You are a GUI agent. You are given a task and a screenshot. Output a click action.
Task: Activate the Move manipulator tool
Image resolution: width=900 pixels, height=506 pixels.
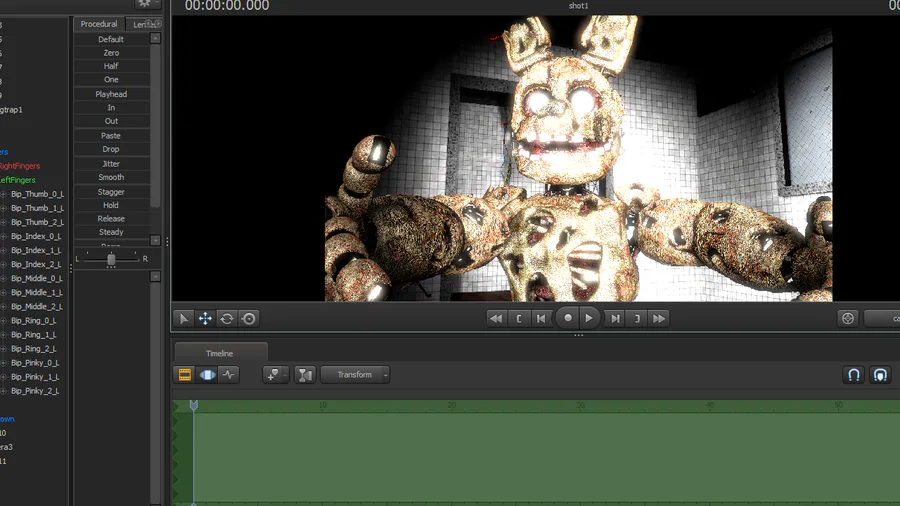[x=205, y=318]
